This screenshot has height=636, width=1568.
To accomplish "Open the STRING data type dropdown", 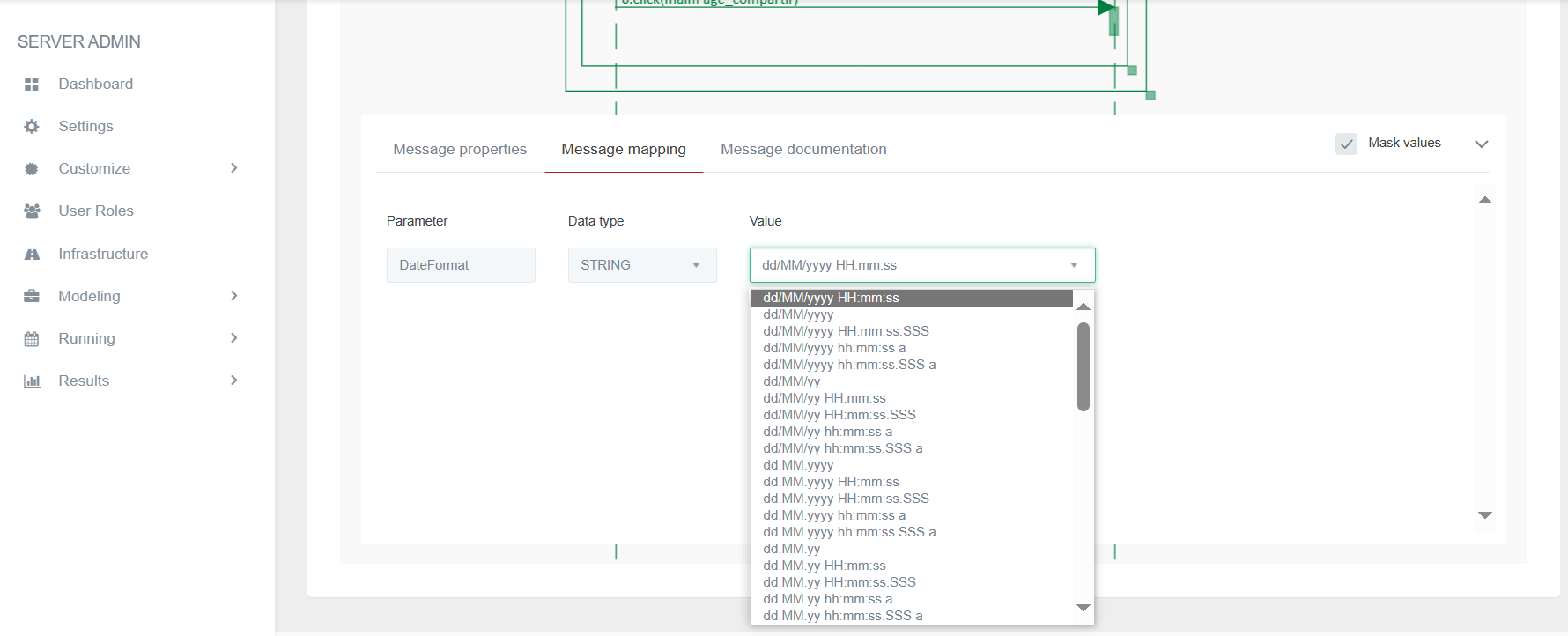I will point(642,265).
